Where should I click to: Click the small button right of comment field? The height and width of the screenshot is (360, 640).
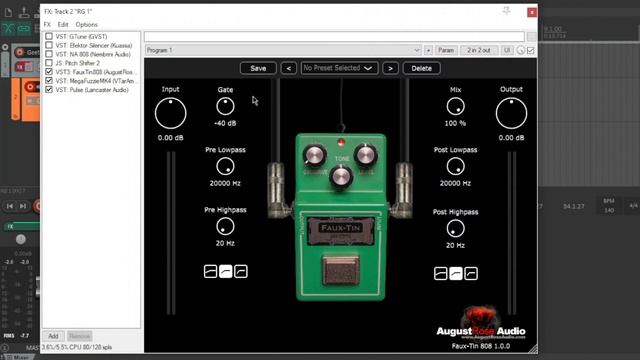[x=531, y=36]
